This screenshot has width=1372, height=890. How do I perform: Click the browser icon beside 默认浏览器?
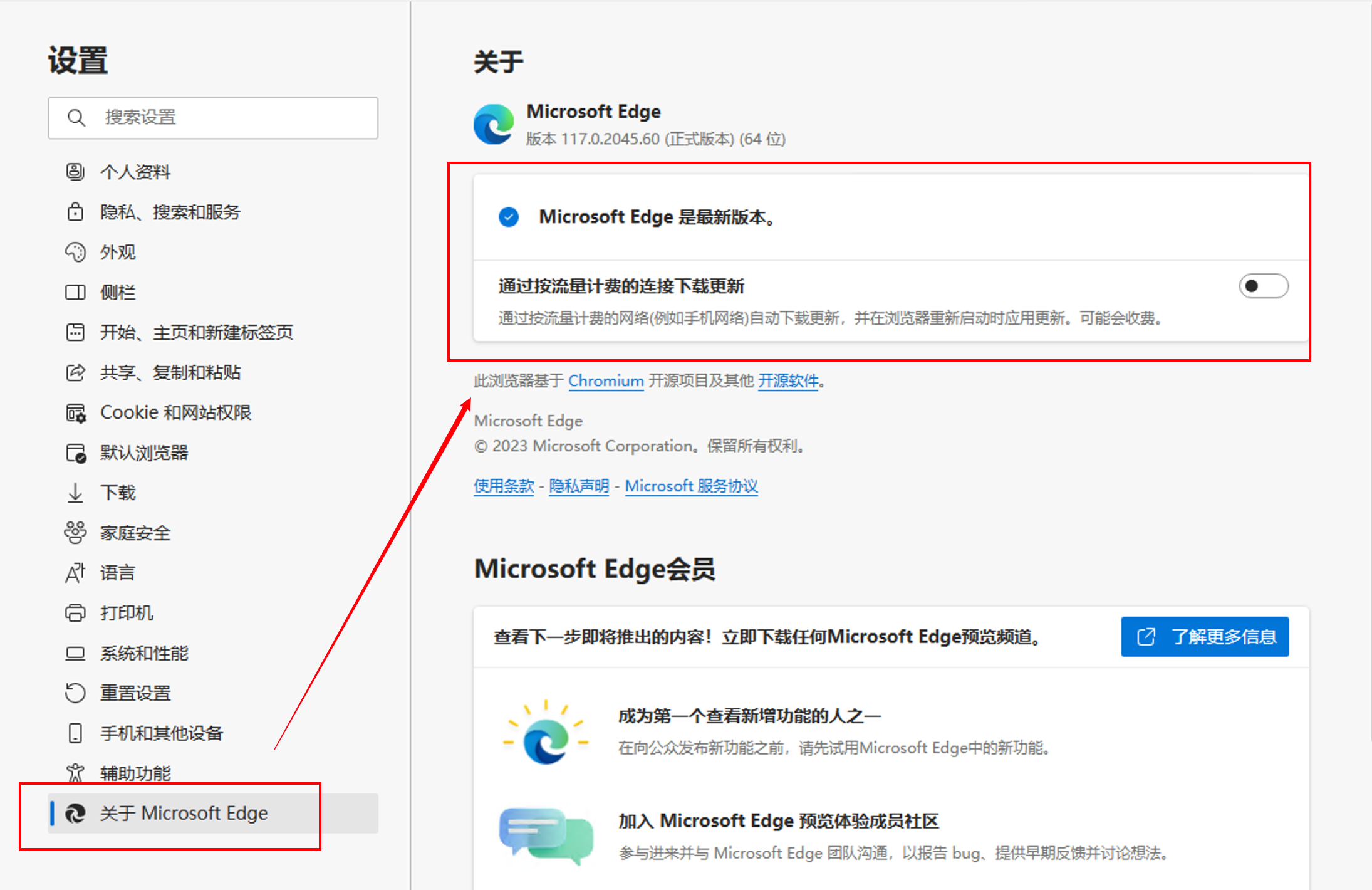pos(76,453)
